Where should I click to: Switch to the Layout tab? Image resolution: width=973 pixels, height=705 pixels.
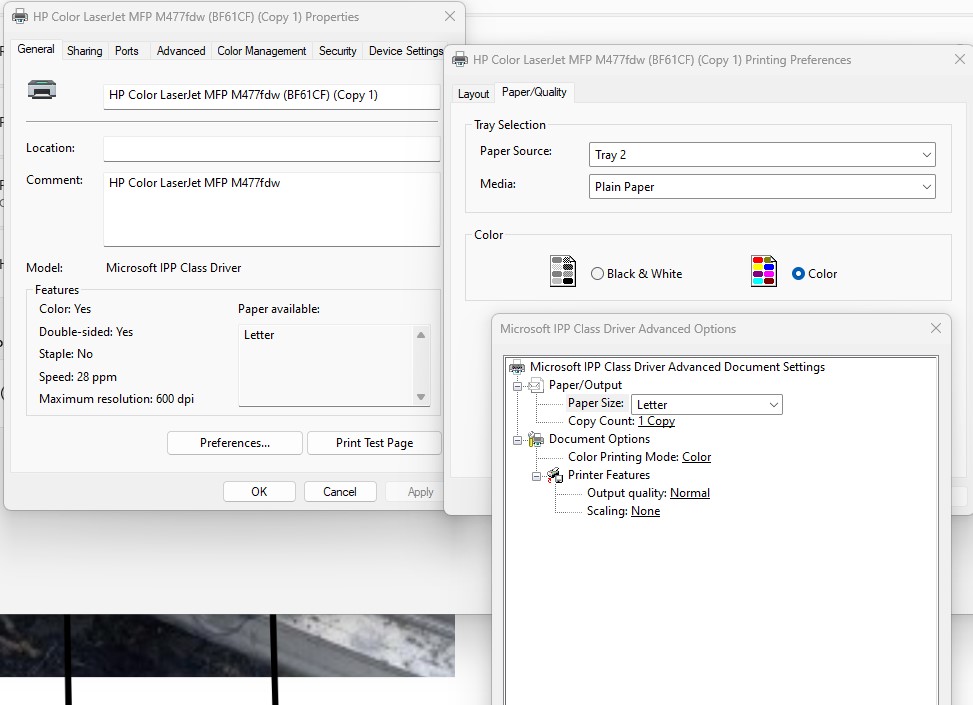coord(473,92)
